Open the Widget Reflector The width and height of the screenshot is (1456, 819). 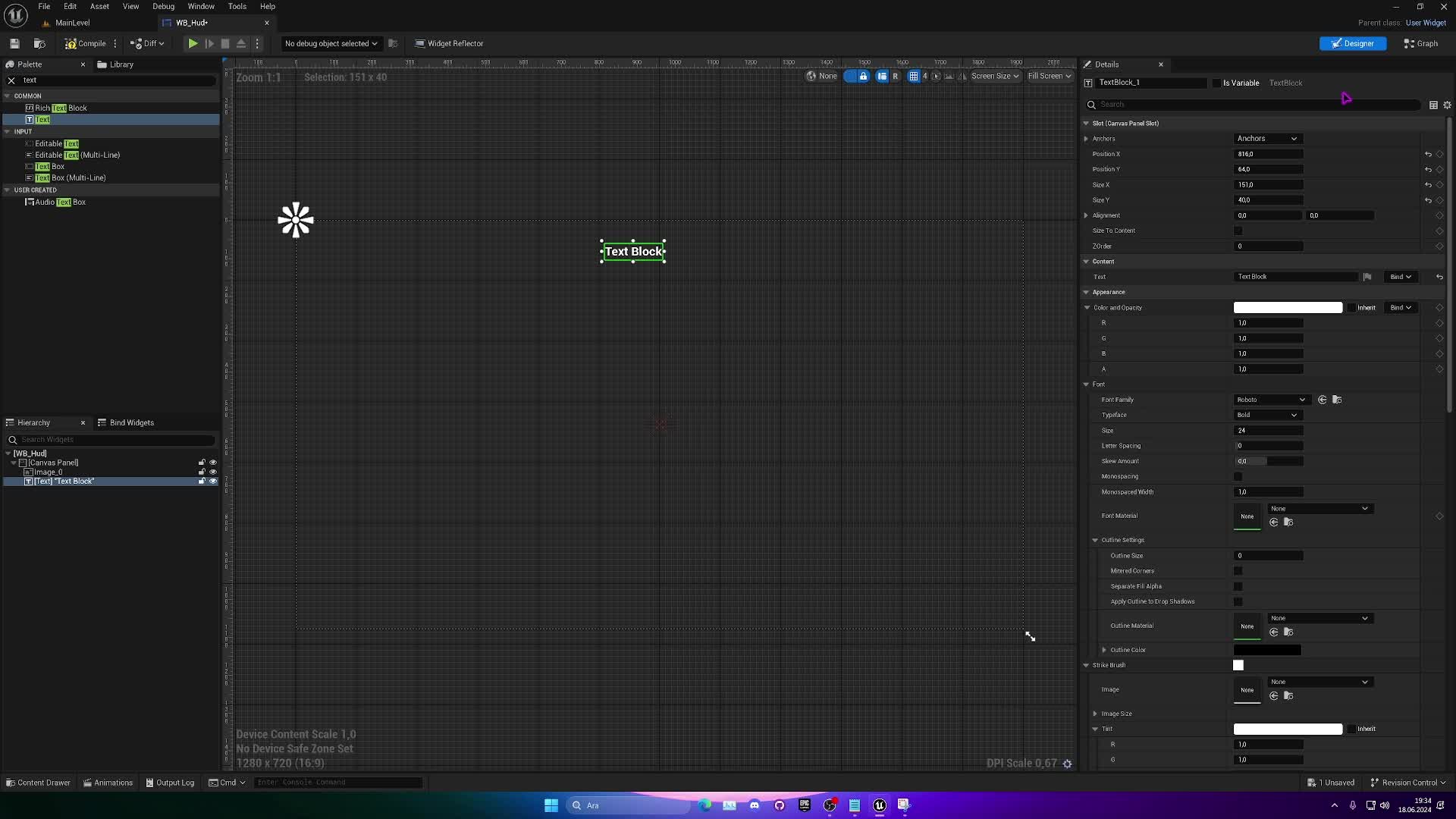(449, 43)
